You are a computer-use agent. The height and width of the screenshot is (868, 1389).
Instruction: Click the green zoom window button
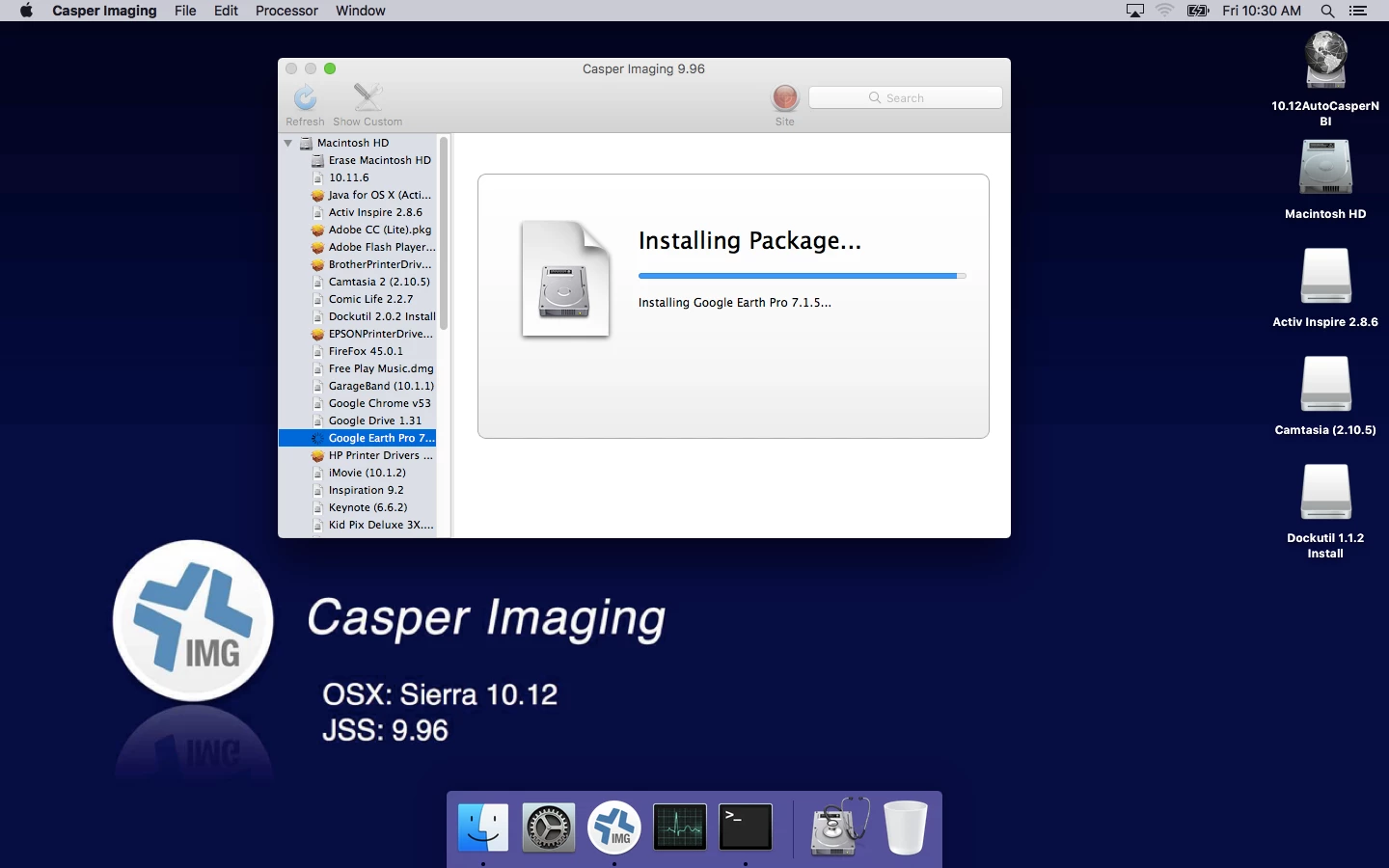[330, 68]
